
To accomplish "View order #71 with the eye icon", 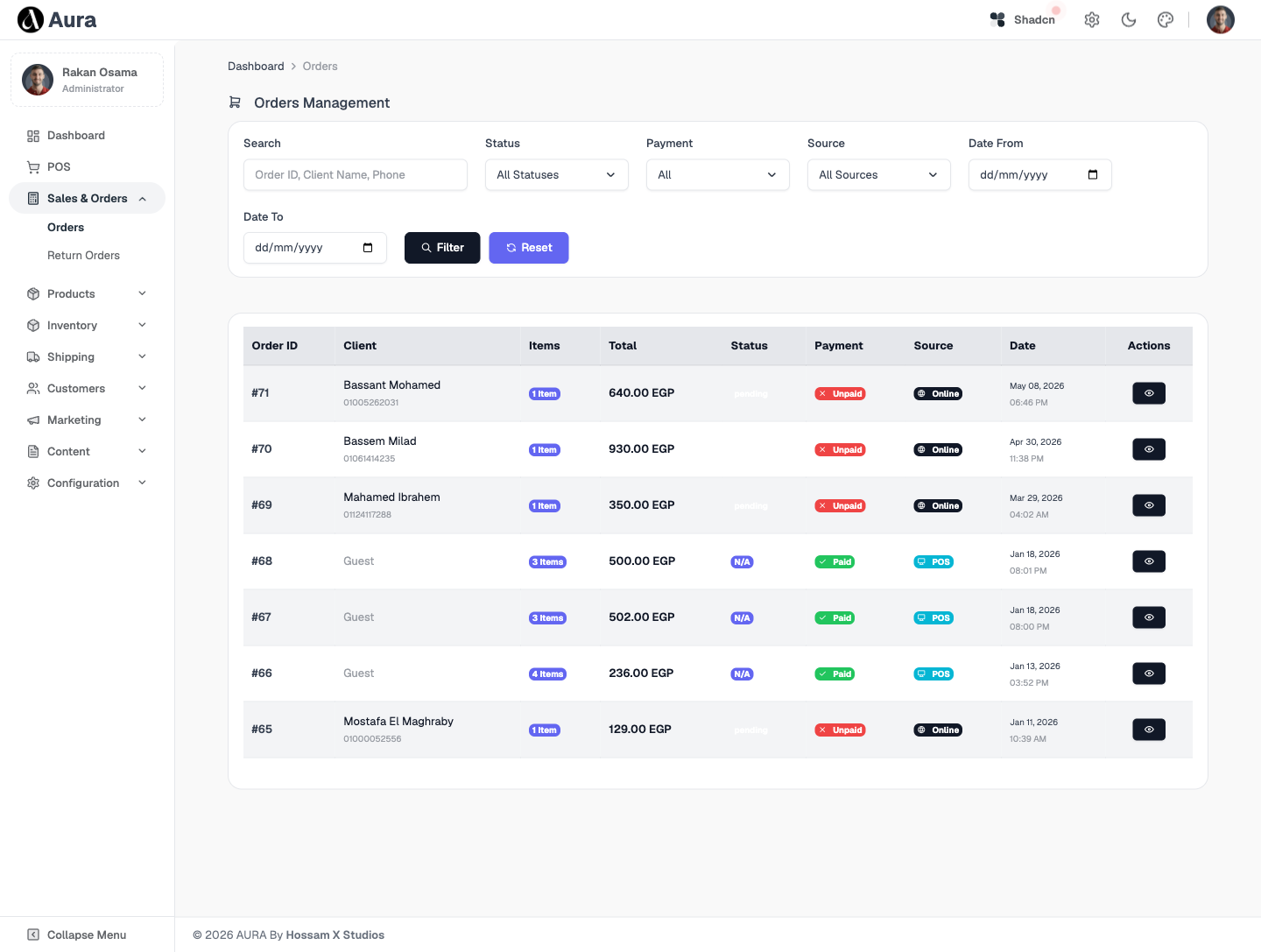I will coord(1149,393).
